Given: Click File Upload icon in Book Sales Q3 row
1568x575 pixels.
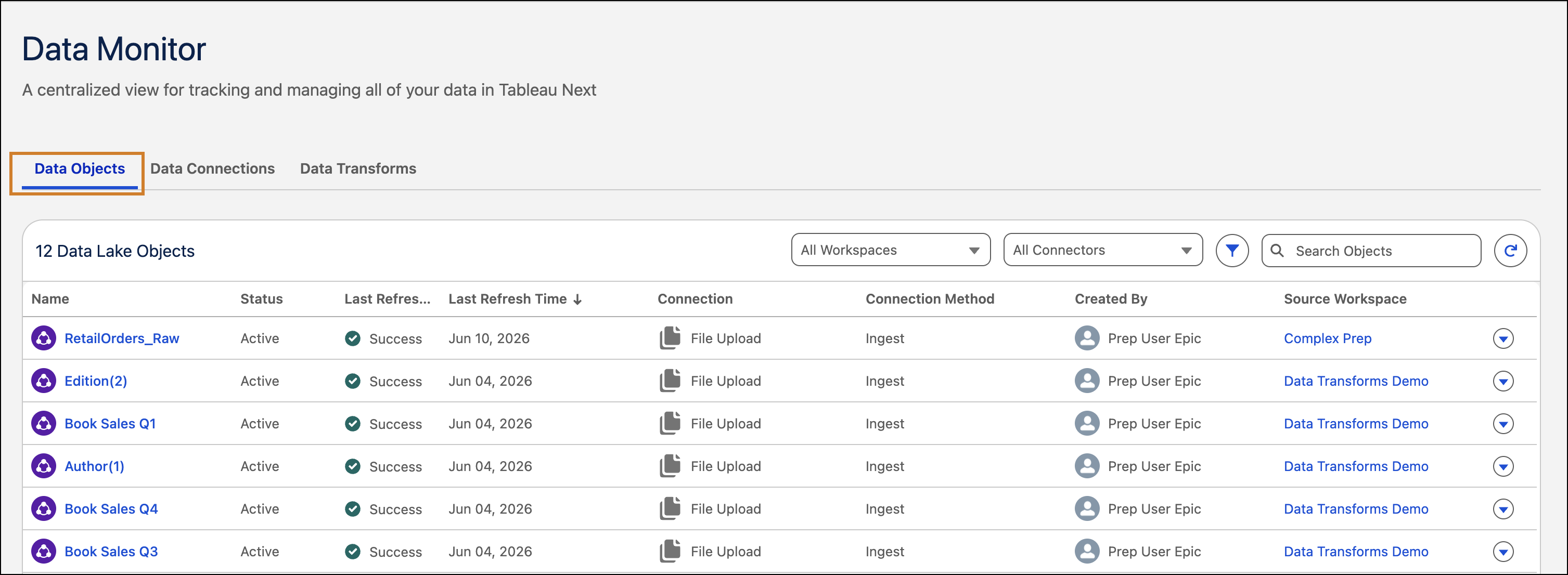Looking at the screenshot, I should tap(670, 551).
